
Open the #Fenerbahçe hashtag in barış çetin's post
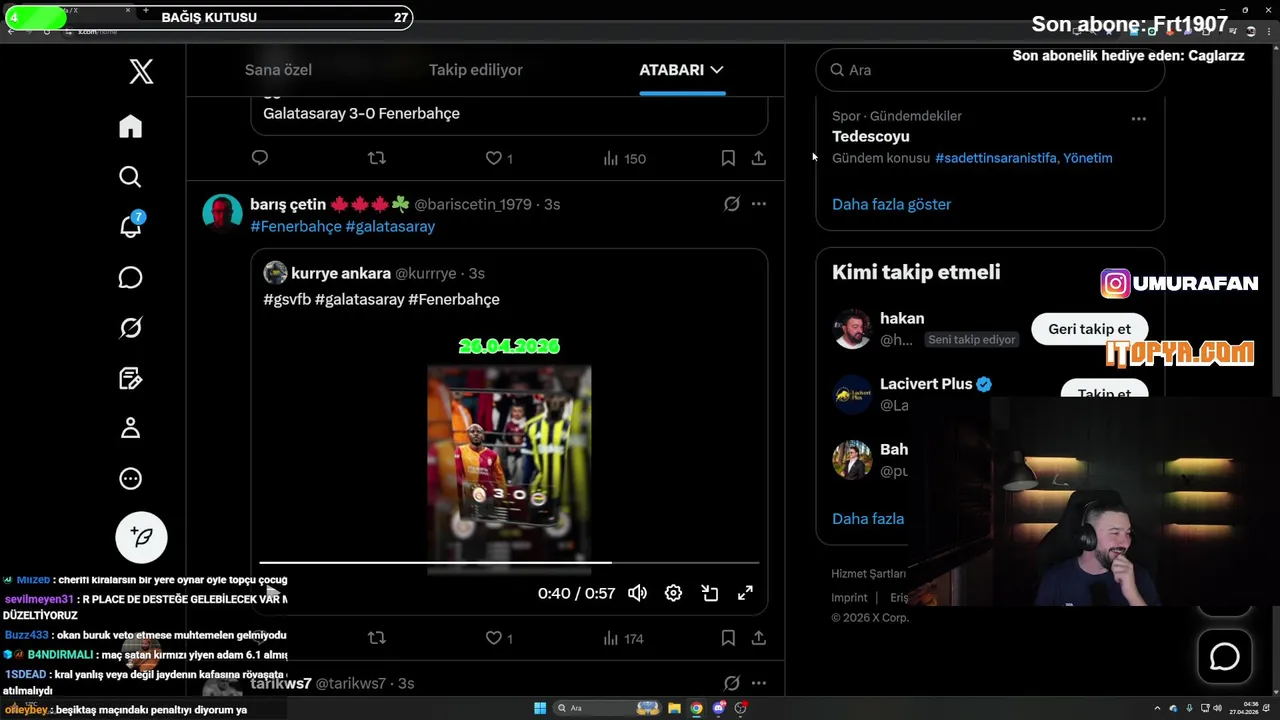pyautogui.click(x=296, y=226)
